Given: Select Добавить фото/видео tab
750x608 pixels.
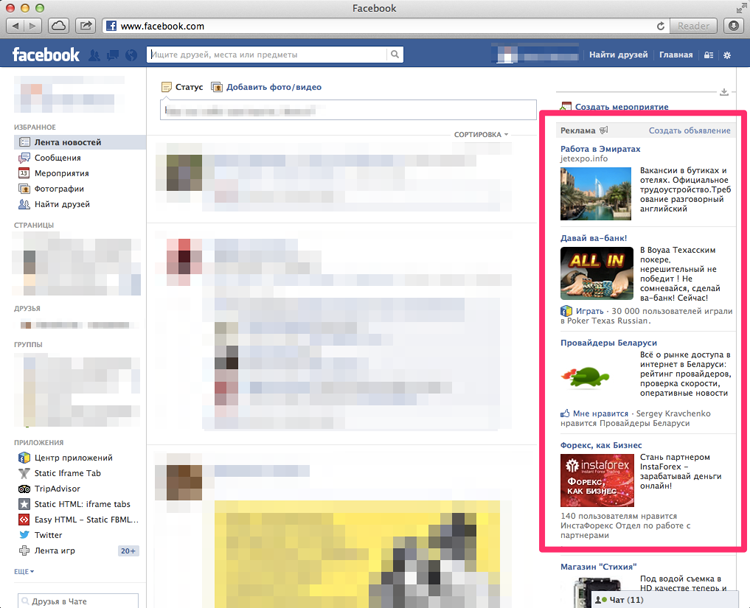Looking at the screenshot, I should click(x=267, y=87).
